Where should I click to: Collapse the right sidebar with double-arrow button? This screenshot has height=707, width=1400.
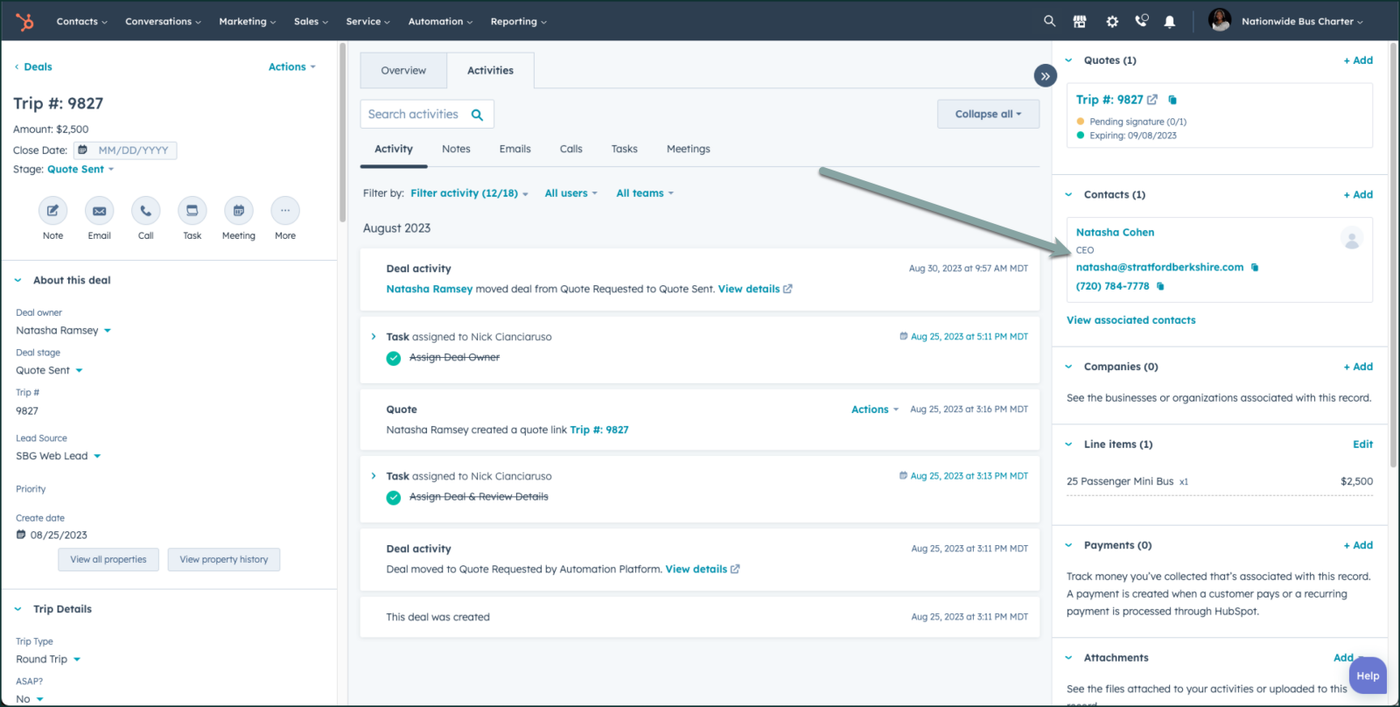coord(1045,75)
